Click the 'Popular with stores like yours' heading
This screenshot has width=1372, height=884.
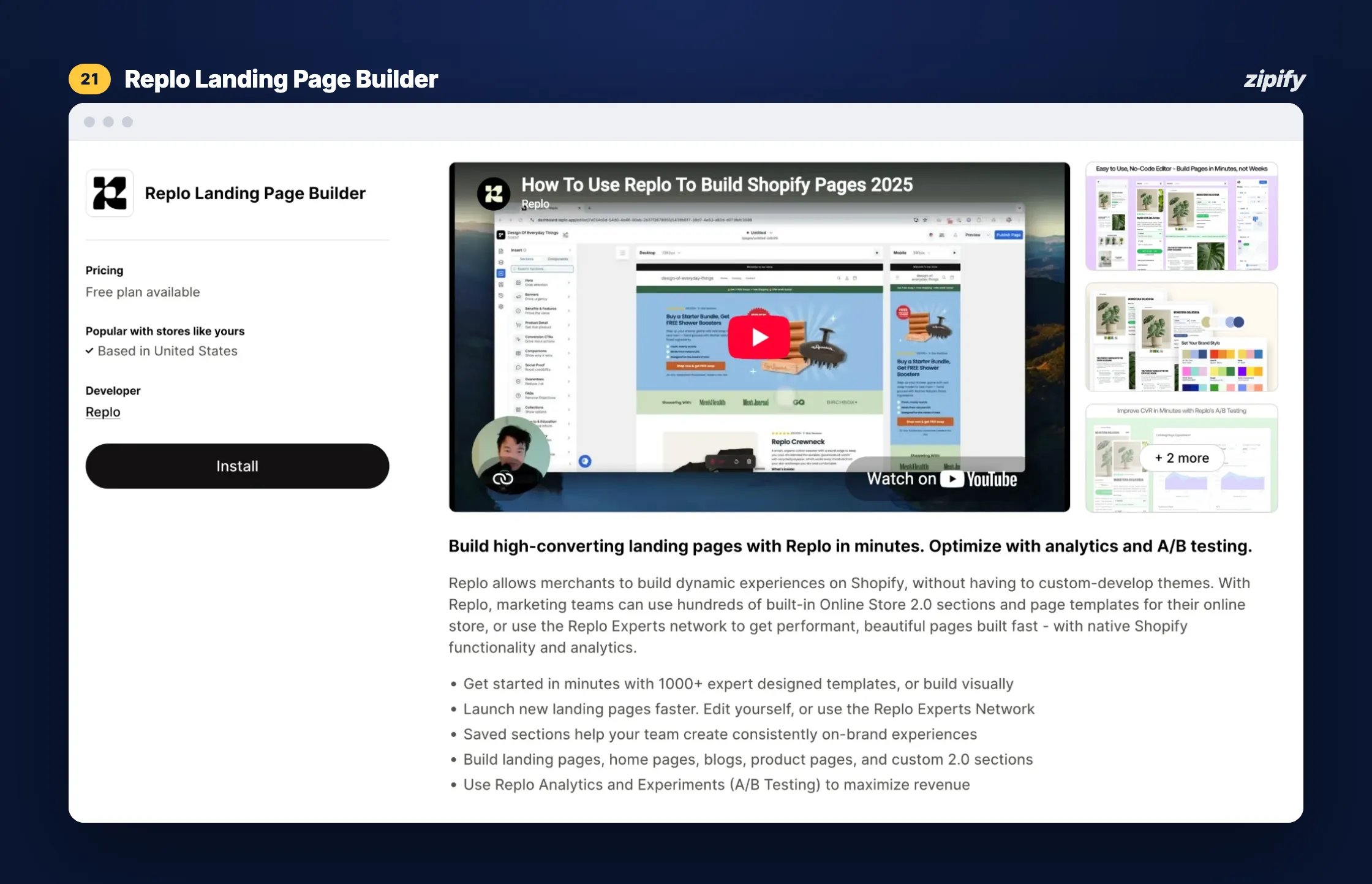[x=165, y=331]
